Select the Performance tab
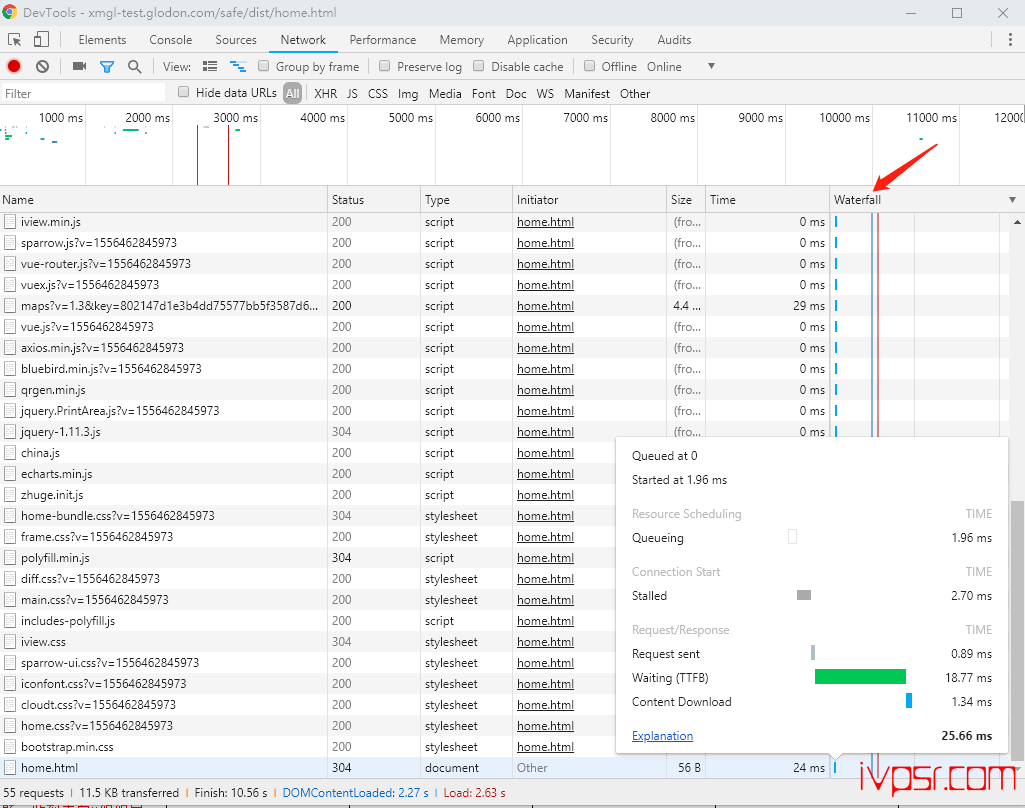The image size is (1025, 808). [x=382, y=40]
